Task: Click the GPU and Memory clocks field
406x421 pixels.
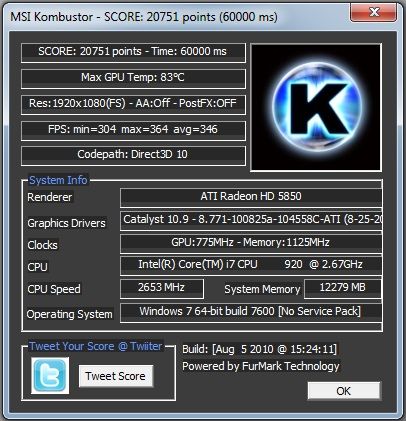Action: (251, 244)
